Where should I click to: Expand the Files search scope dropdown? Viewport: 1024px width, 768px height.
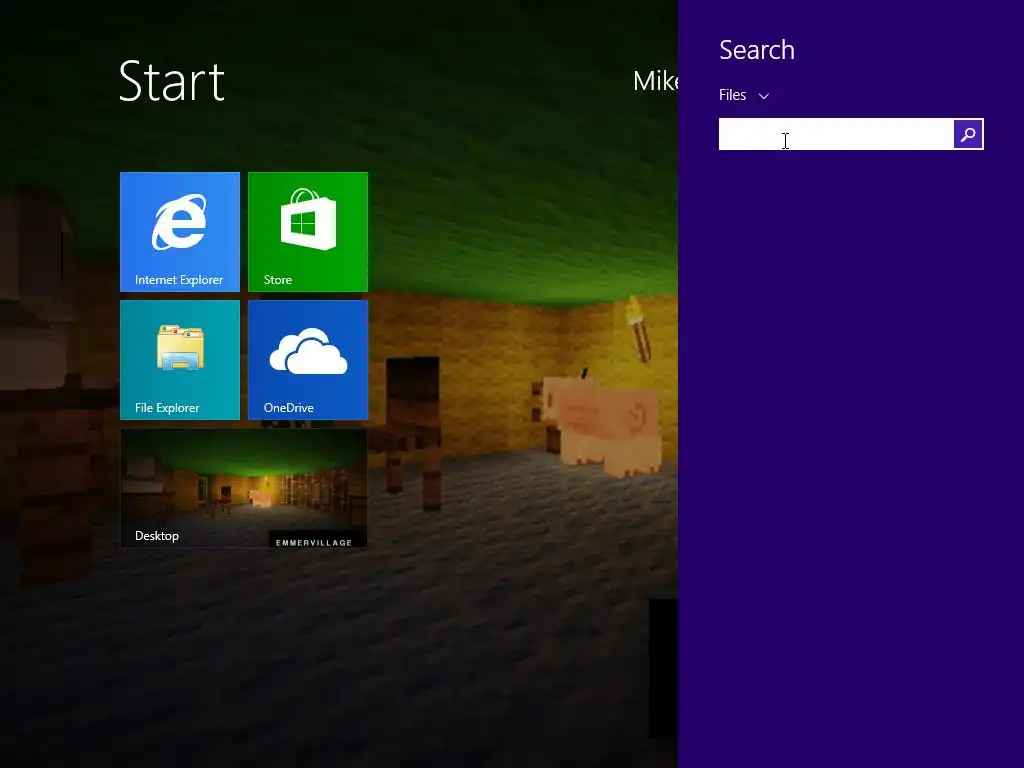pos(744,95)
